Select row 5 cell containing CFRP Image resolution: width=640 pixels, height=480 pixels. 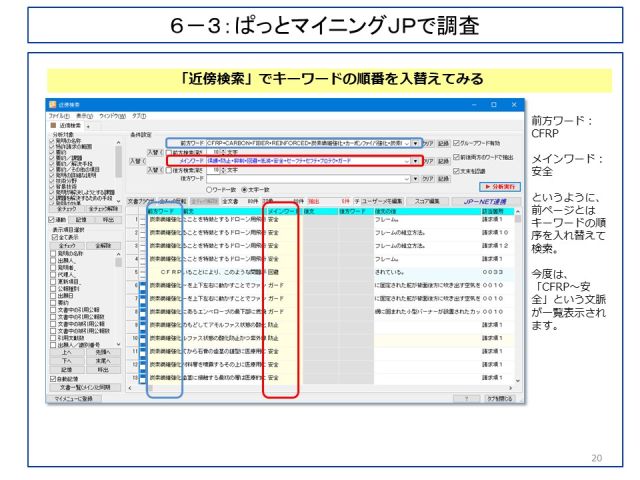coord(164,272)
